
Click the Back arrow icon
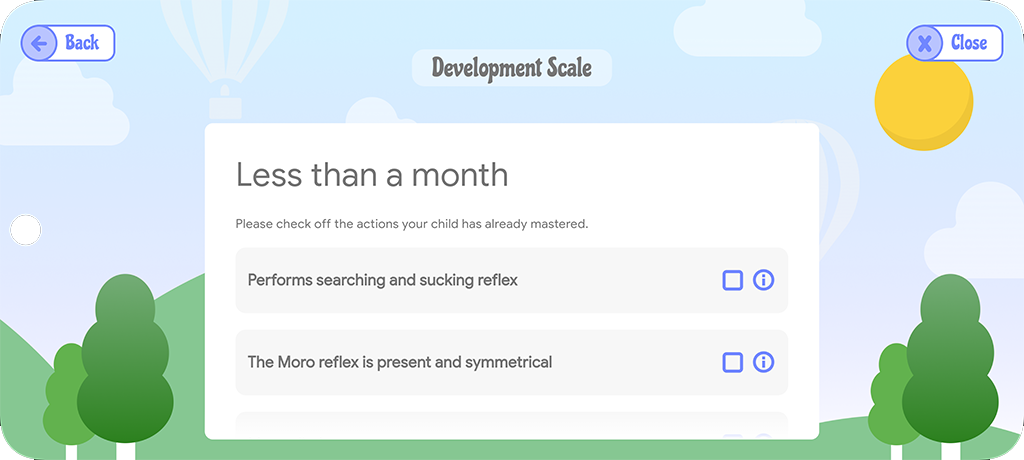point(40,43)
